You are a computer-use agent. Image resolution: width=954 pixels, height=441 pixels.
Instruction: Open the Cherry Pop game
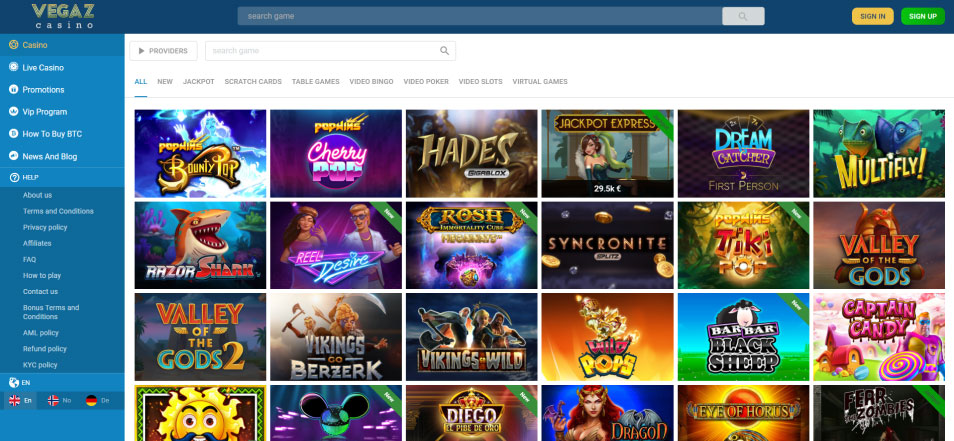(x=336, y=154)
